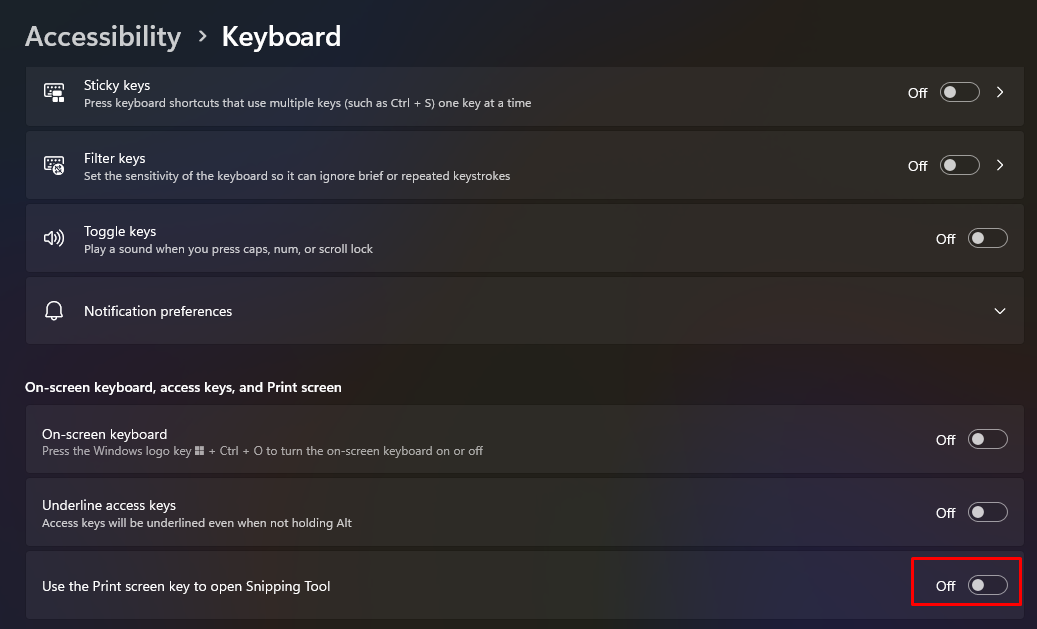
Task: Expand Notification preferences dropdown chevron
Action: pos(1000,311)
